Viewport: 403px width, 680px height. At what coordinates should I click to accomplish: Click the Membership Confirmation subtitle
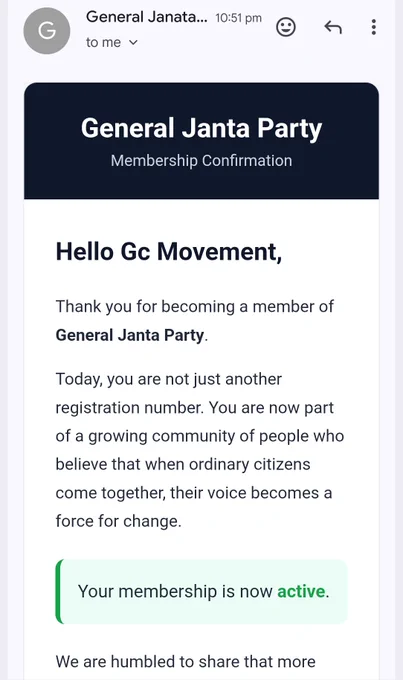coord(201,160)
